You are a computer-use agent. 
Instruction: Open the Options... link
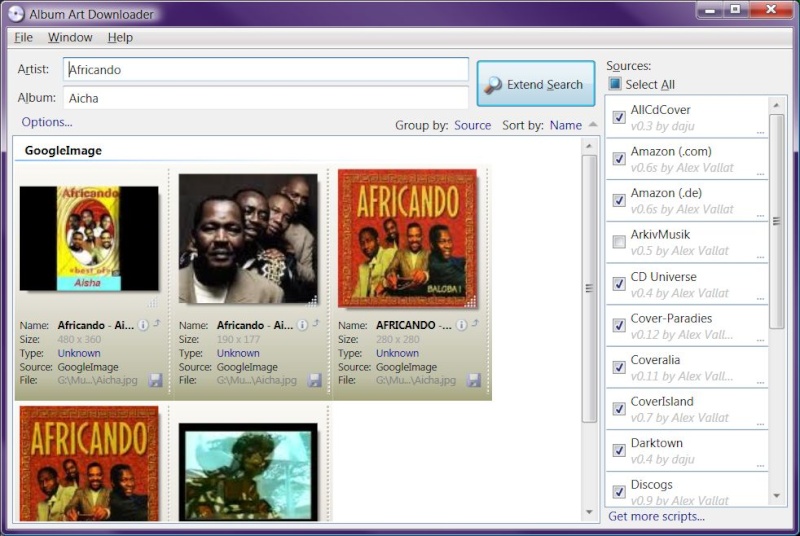pyautogui.click(x=47, y=122)
